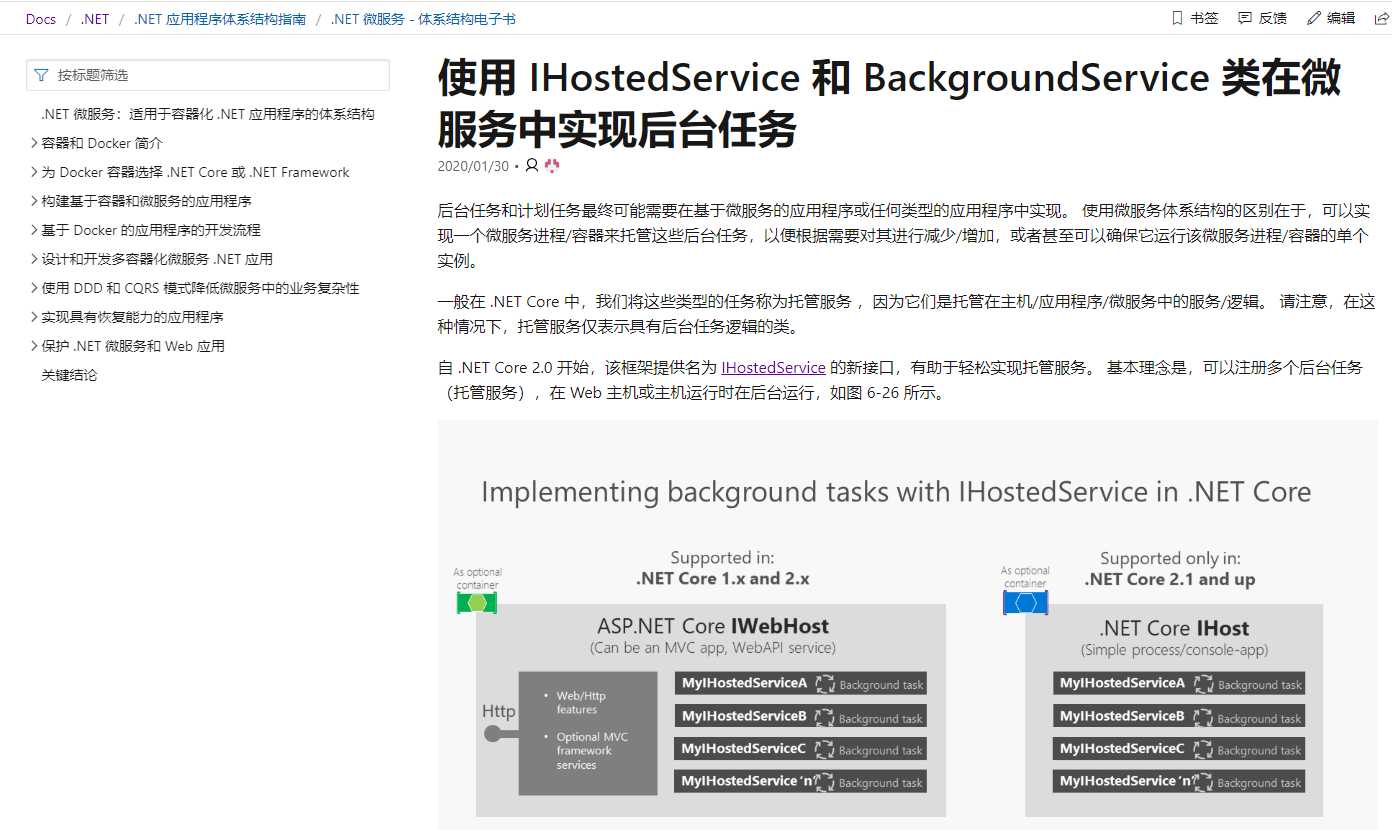Click the Web/Http features box in diagram
The image size is (1392, 830).
[x=588, y=733]
